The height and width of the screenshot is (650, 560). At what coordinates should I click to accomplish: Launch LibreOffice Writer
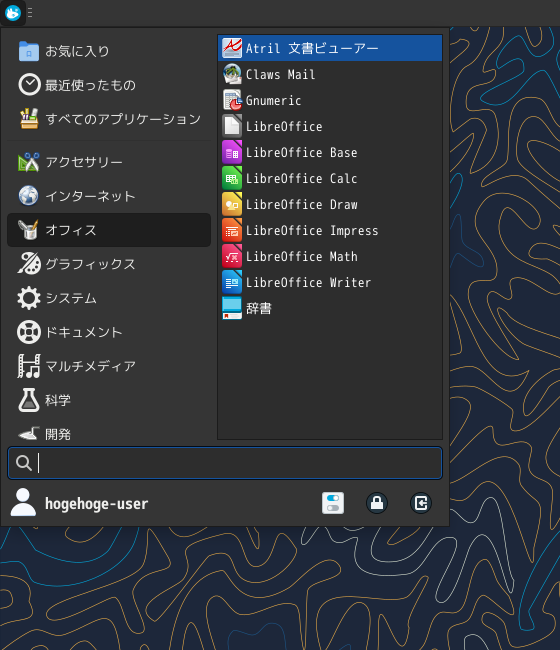pos(330,283)
